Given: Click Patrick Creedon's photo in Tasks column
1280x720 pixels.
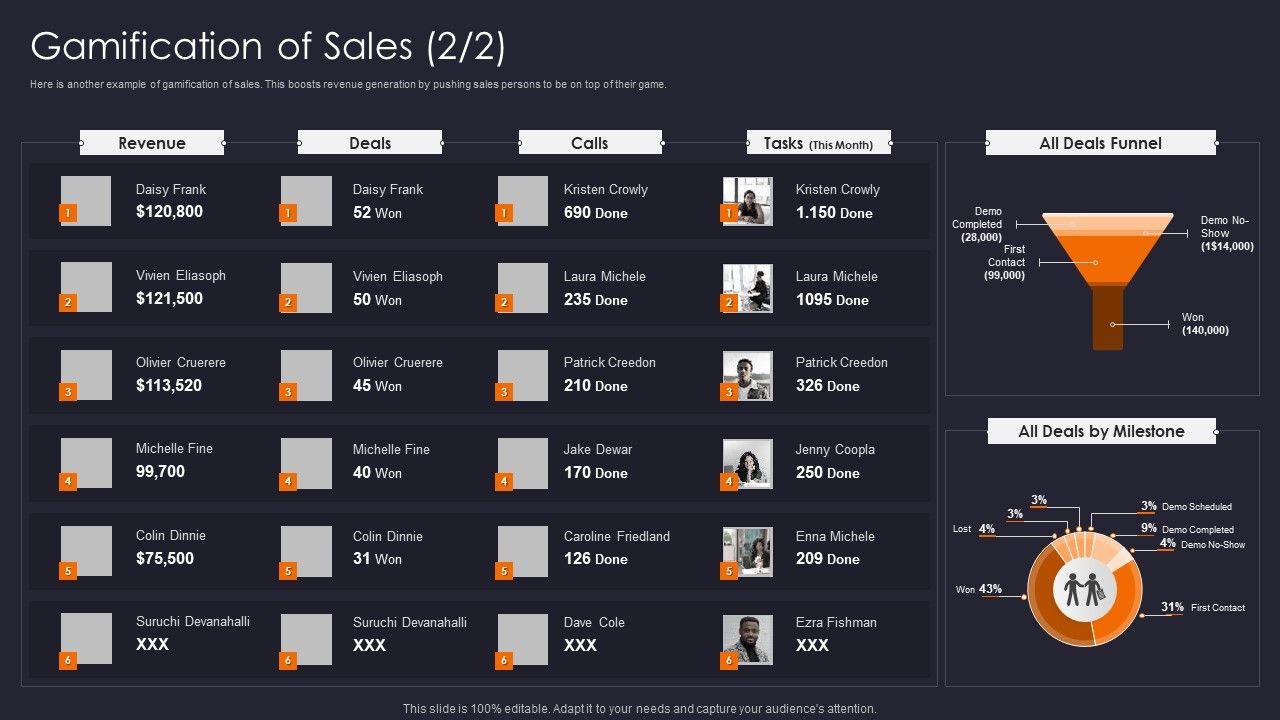Looking at the screenshot, I should [749, 376].
